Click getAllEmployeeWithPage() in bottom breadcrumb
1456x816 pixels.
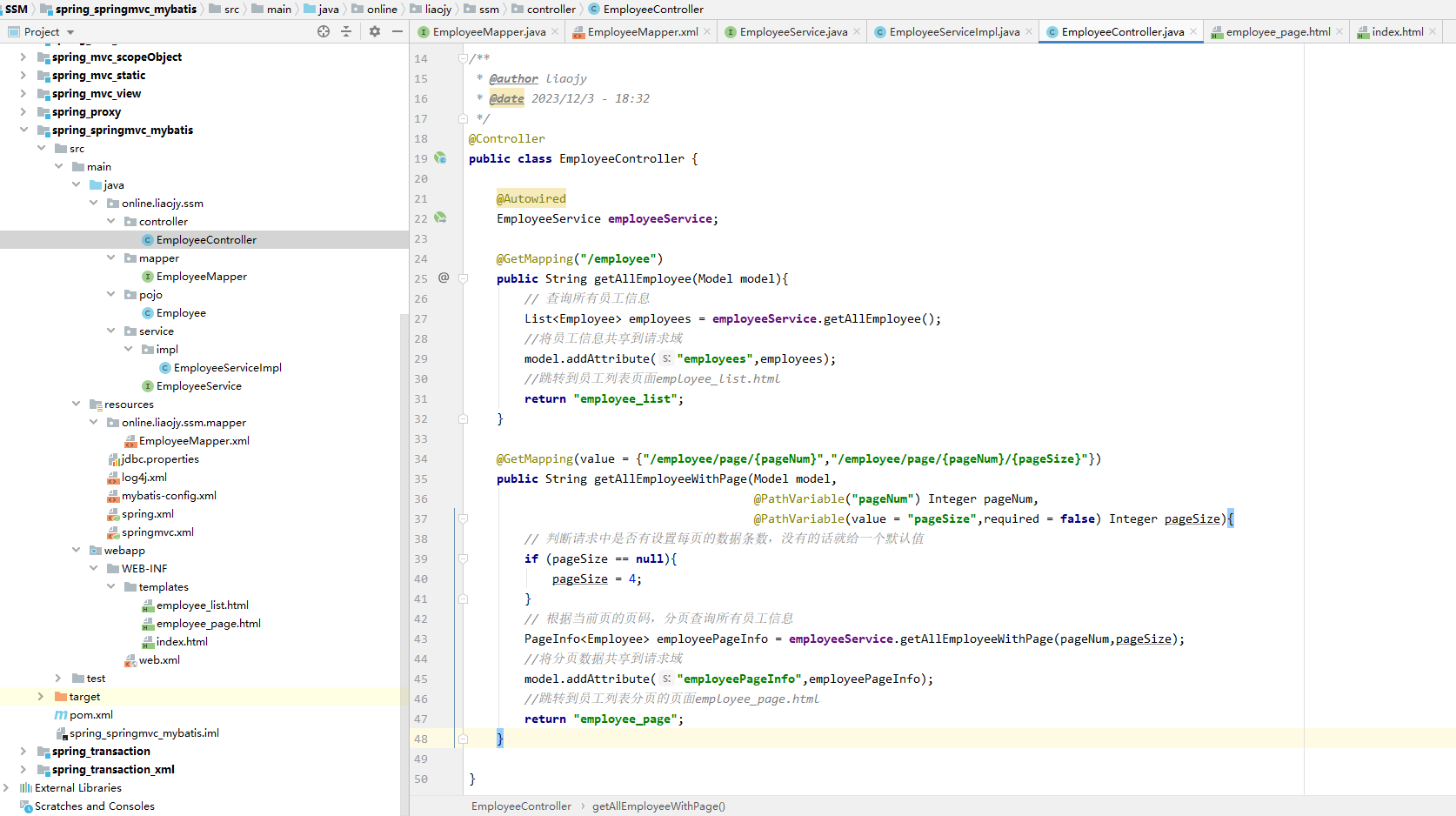point(658,806)
